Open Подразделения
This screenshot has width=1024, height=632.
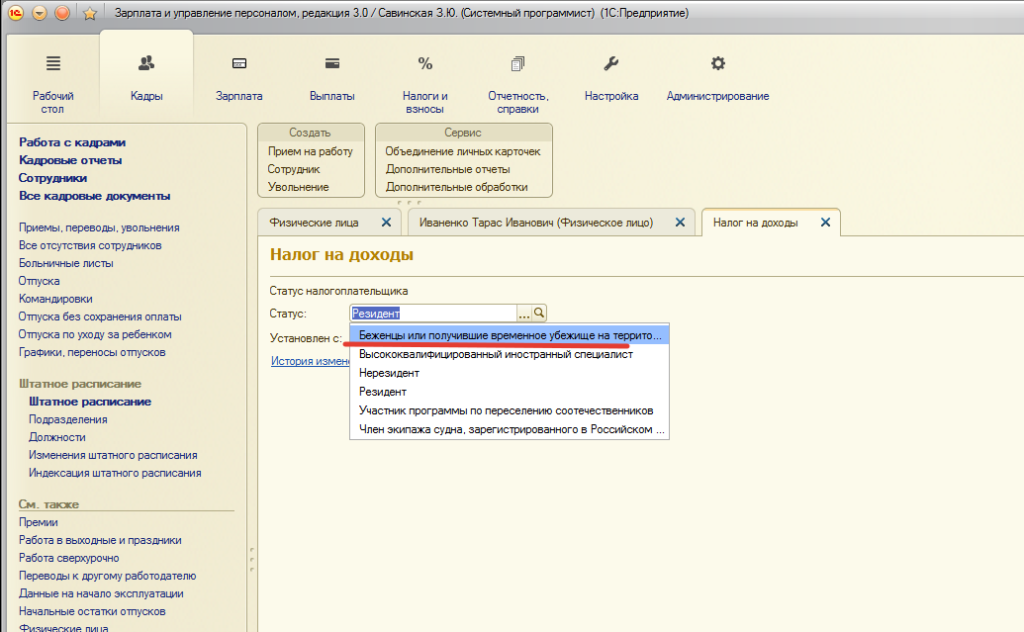68,419
